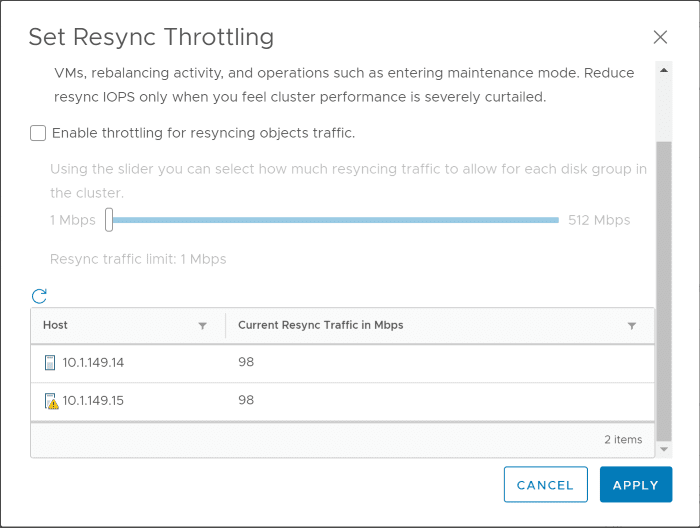Click the 2 items count footer
700x528 pixels.
click(623, 440)
